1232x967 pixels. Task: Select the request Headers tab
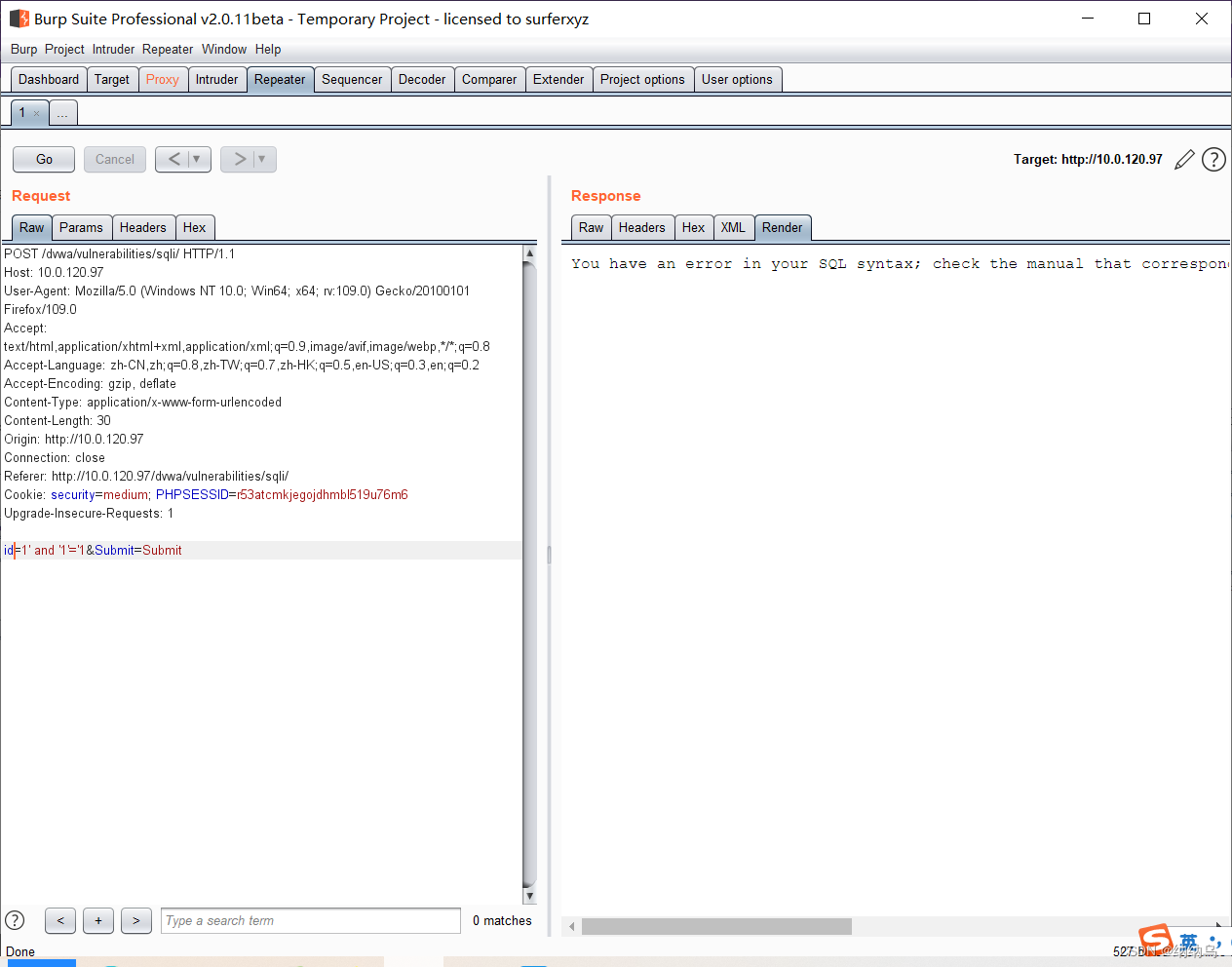click(x=143, y=227)
